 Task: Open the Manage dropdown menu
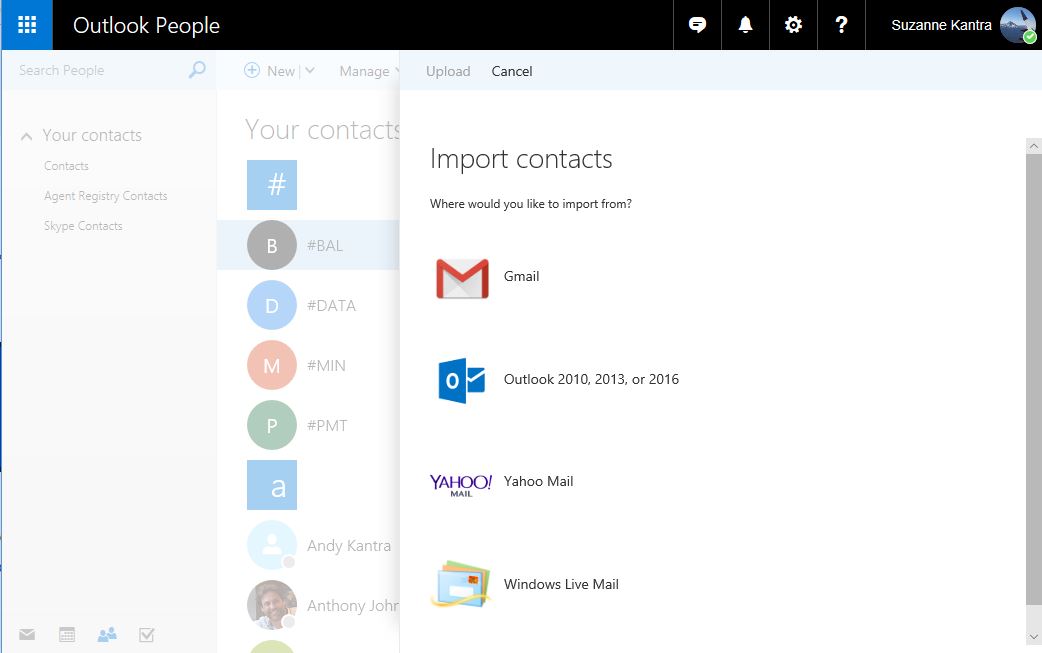(369, 71)
